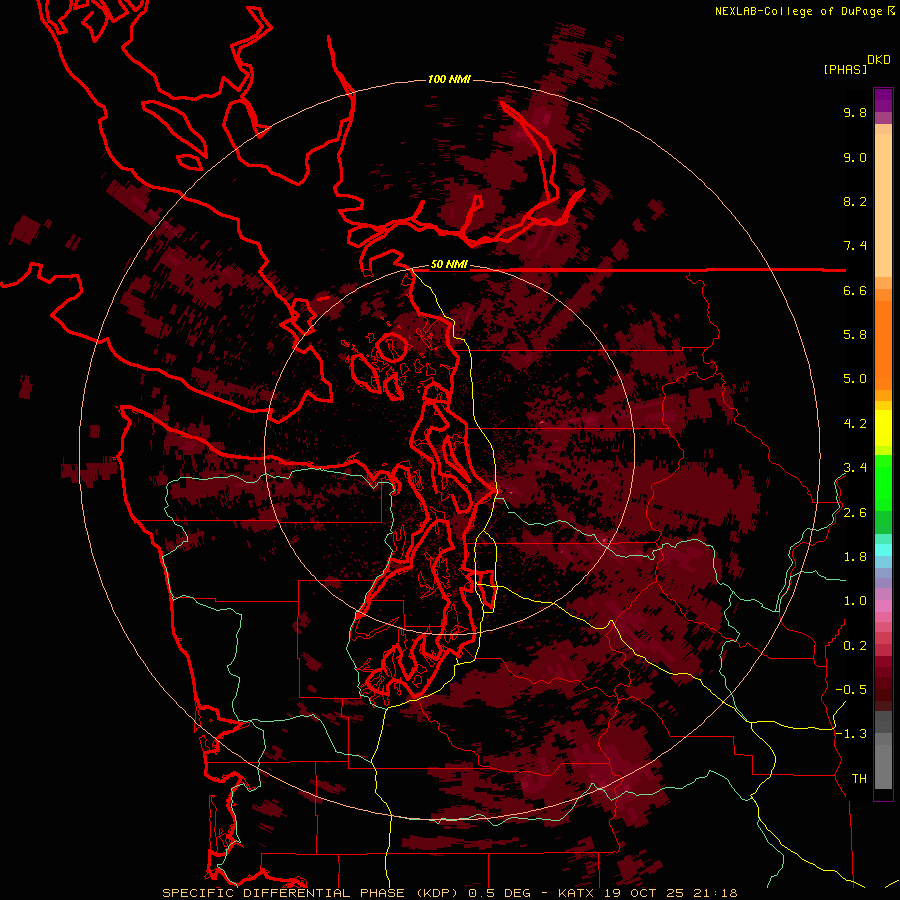
Task: Click the [PHAS] legend label
Action: coord(845,69)
